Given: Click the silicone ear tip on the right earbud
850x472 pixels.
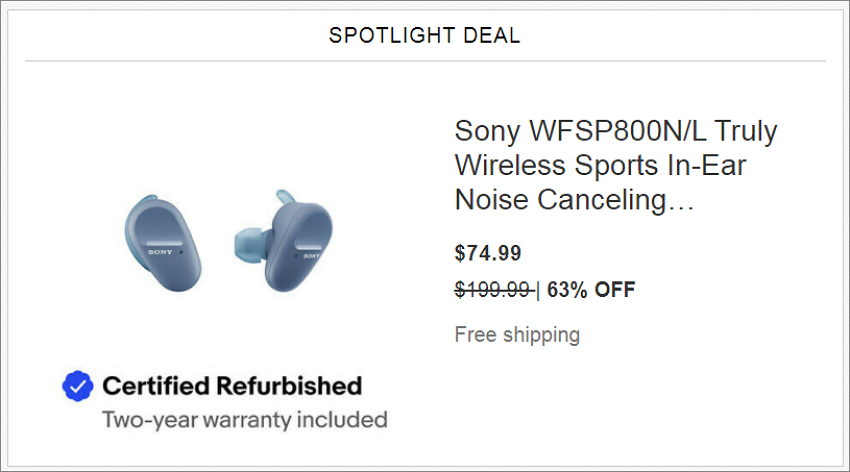Looking at the screenshot, I should pos(250,243).
